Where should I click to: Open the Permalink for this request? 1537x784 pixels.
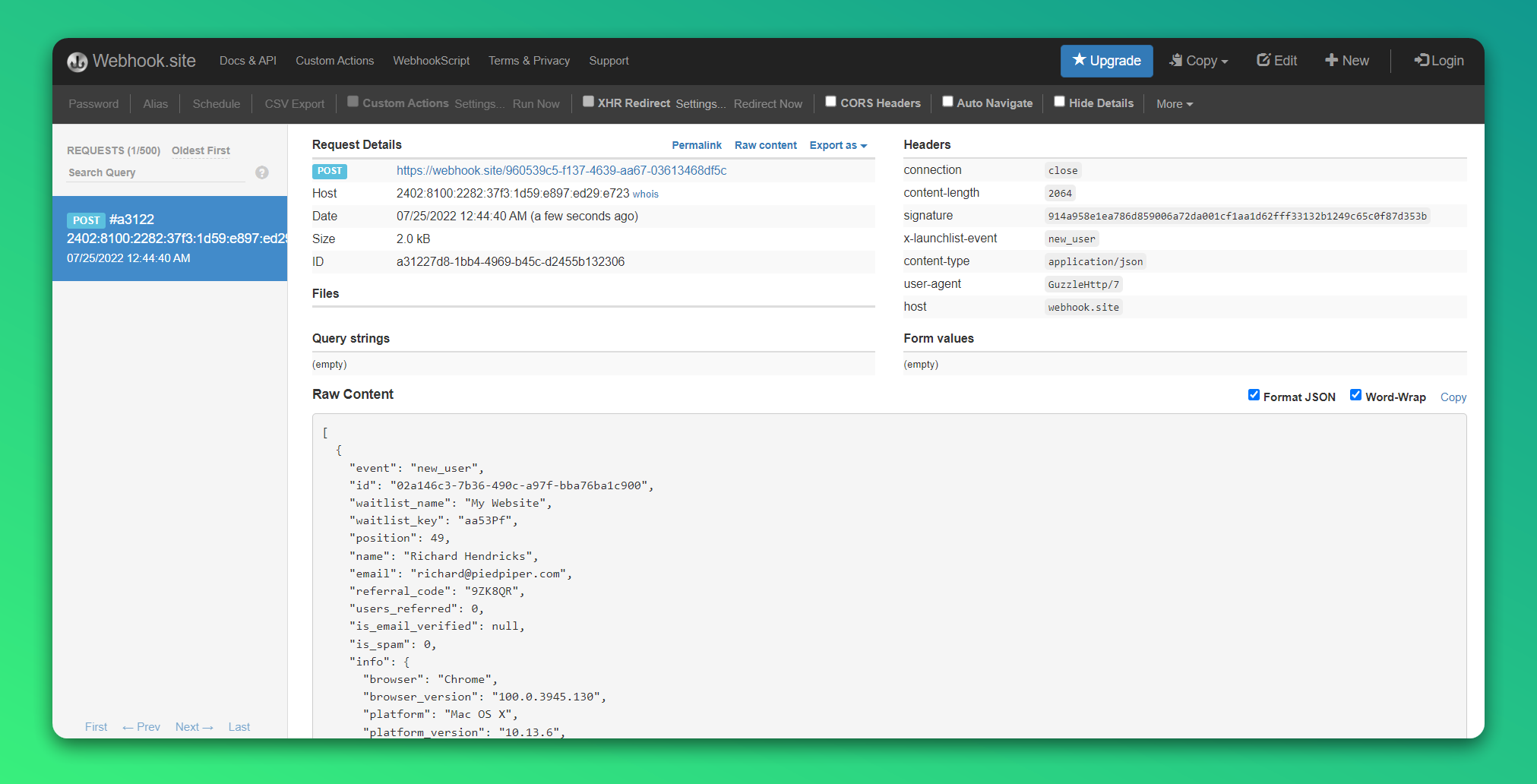(x=697, y=145)
